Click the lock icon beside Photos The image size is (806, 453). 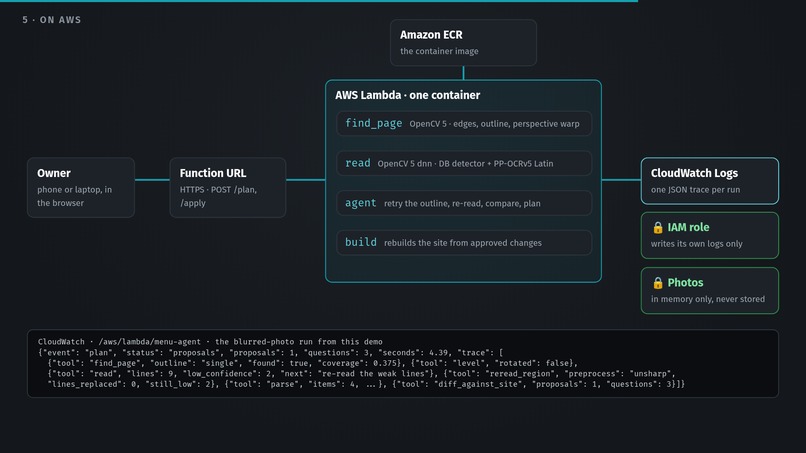click(x=657, y=282)
